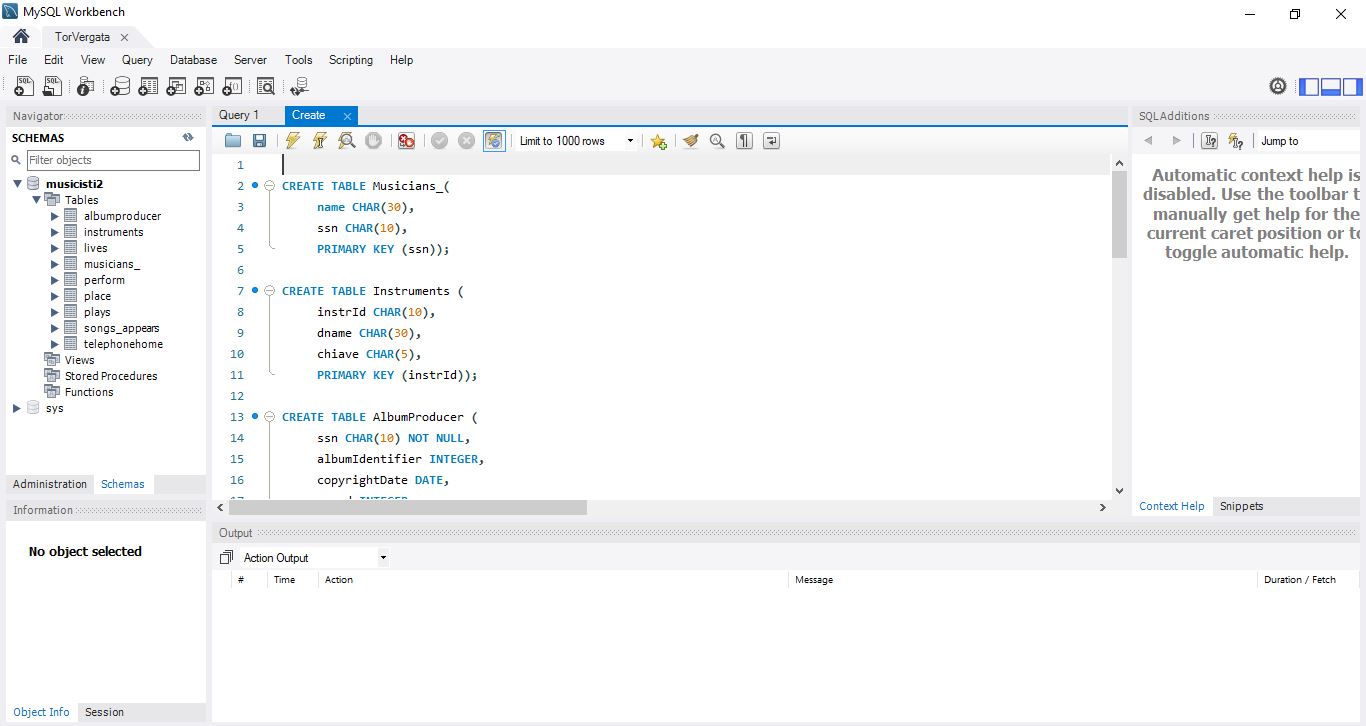This screenshot has height=726, width=1366.
Task: Collapse the Tables node under musicisti2
Action: [37, 199]
